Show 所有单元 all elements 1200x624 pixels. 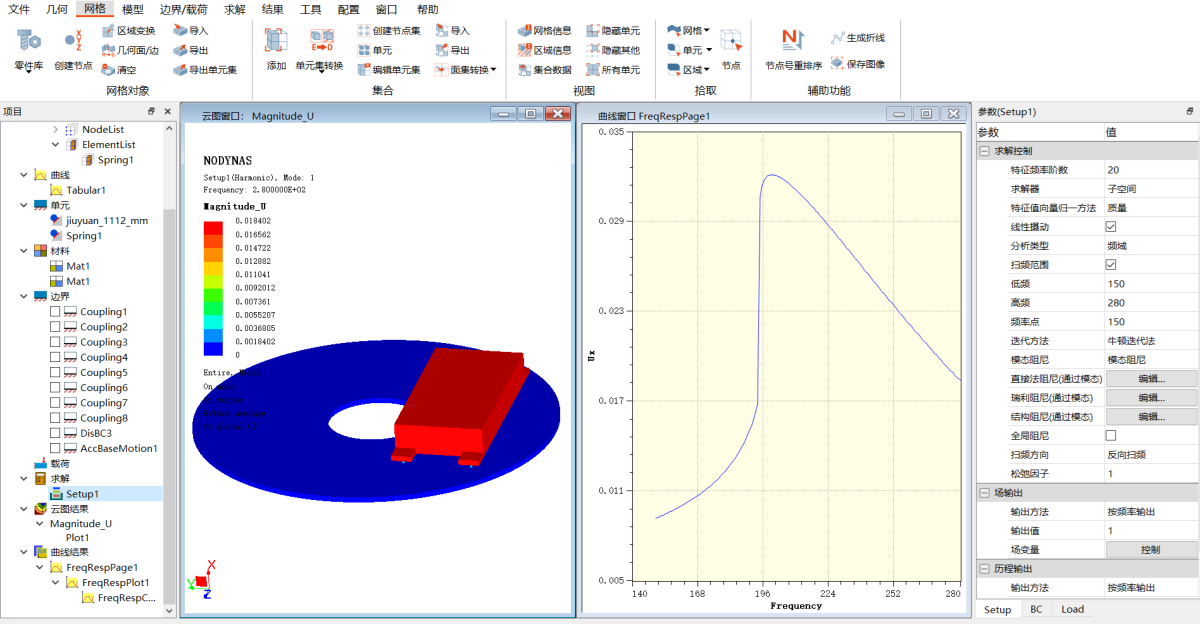[613, 70]
